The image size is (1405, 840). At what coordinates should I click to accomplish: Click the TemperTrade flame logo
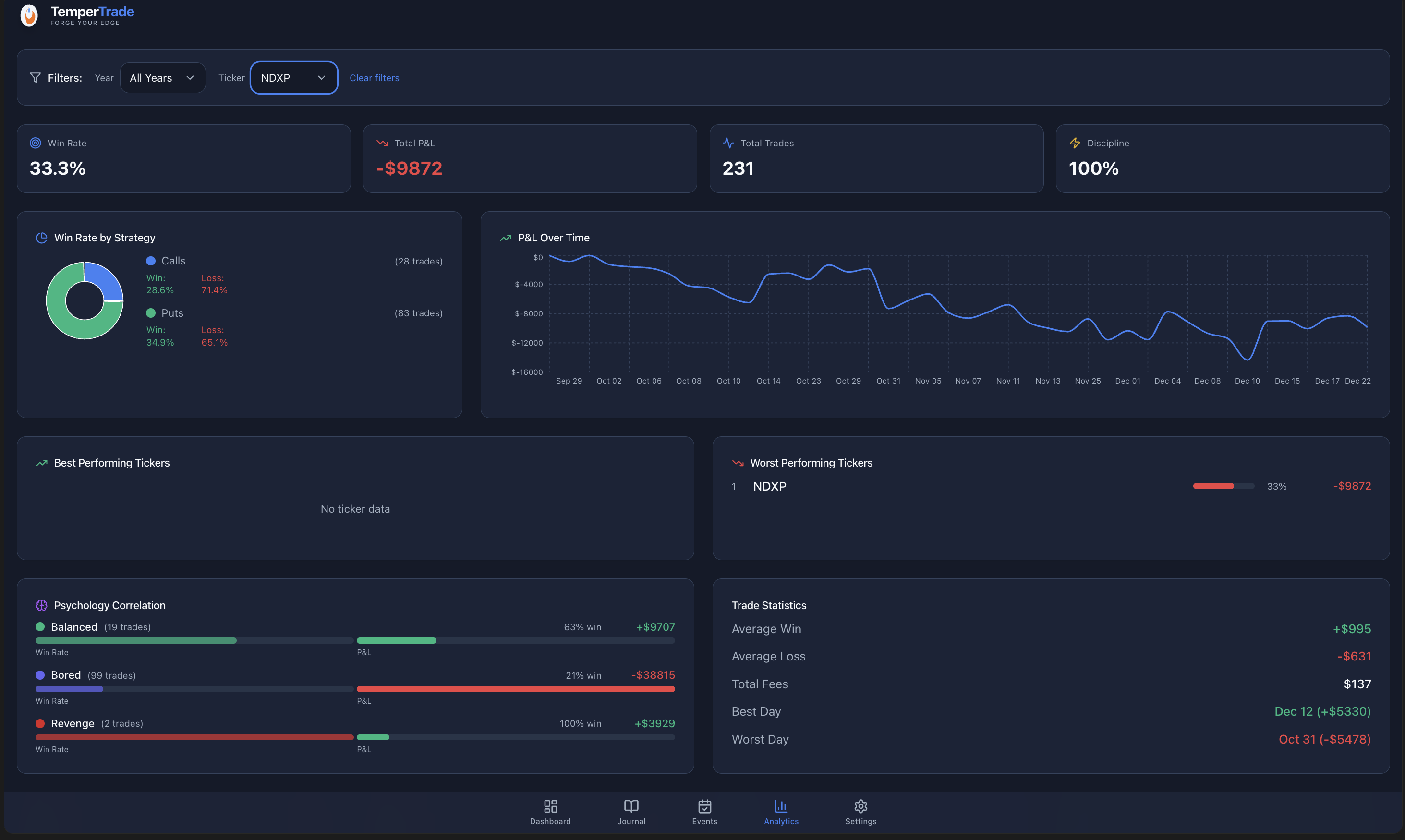coord(28,15)
